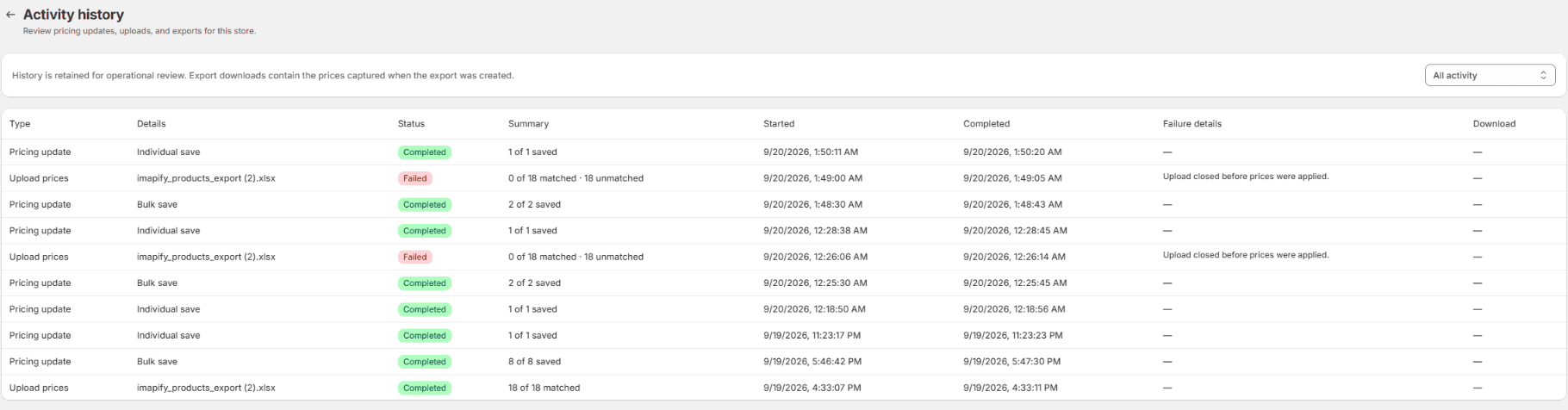Click Completed badge for the 5:46:42 PM row

[x=425, y=362]
